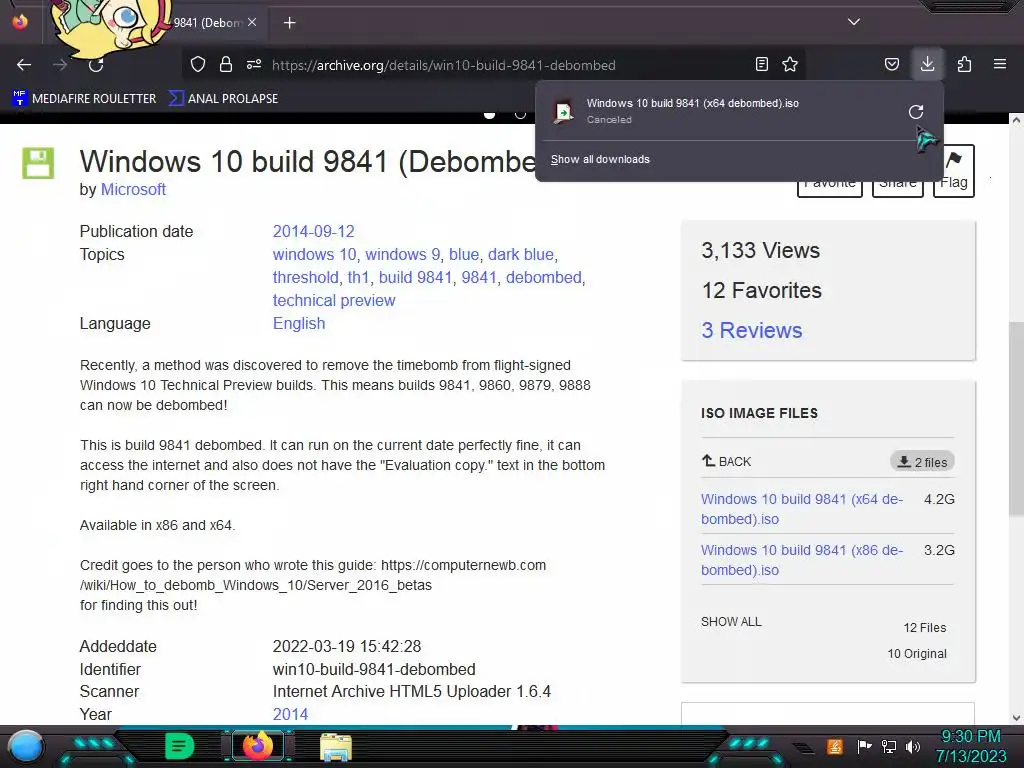The height and width of the screenshot is (768, 1024).
Task: Retry the canceled ISO download
Action: pos(916,112)
